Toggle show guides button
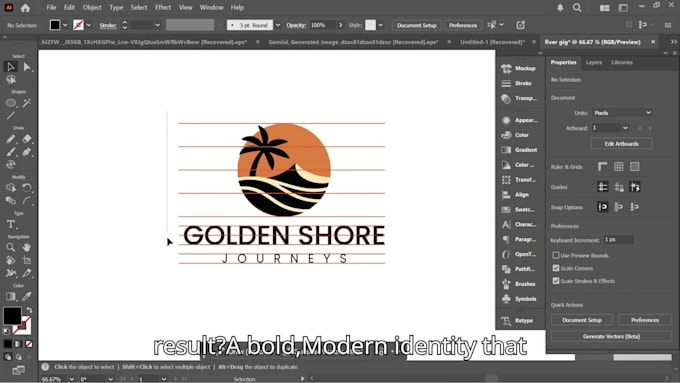The image size is (680, 383). click(602, 187)
